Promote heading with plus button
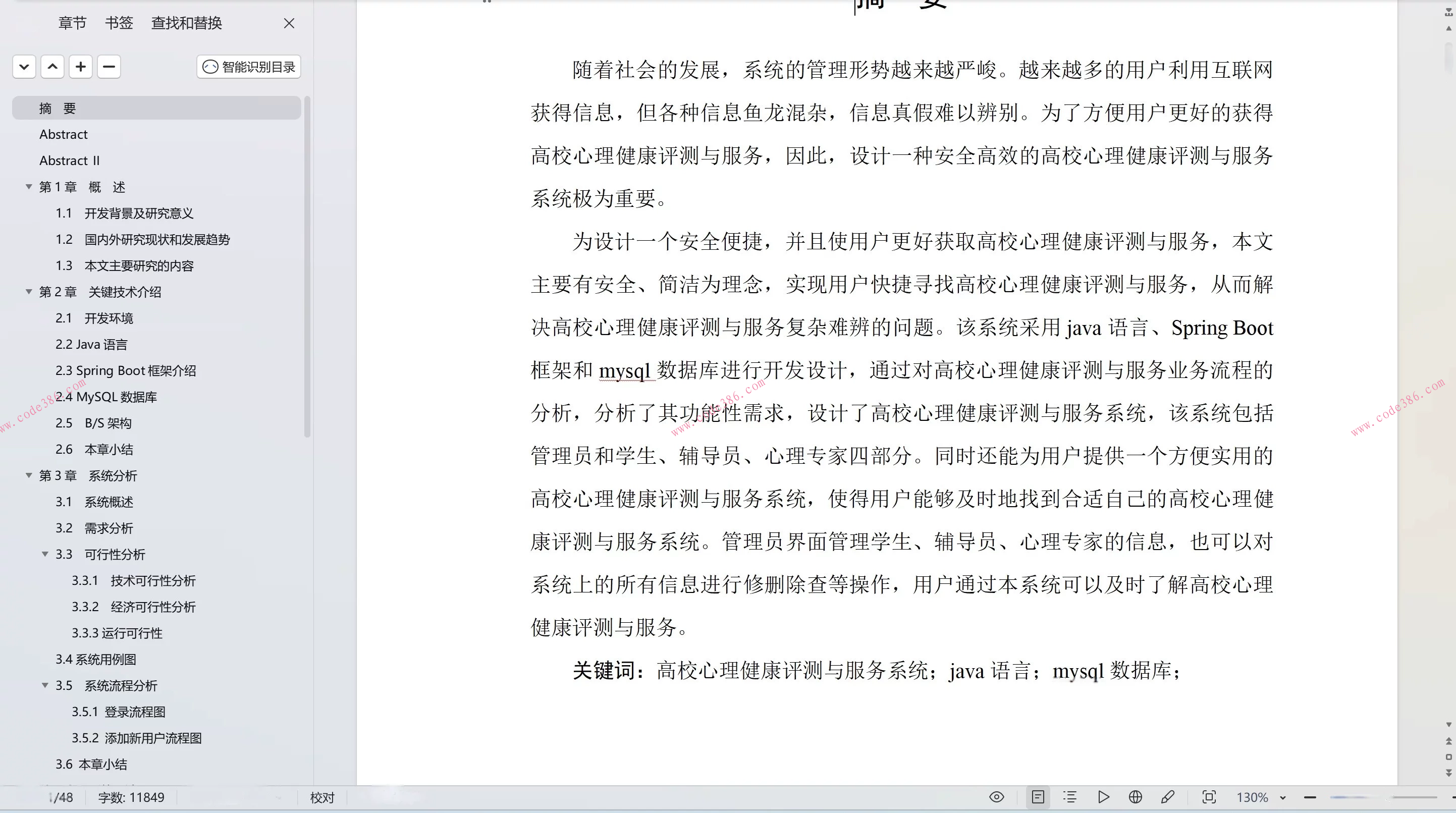The height and width of the screenshot is (813, 1456). (x=81, y=67)
